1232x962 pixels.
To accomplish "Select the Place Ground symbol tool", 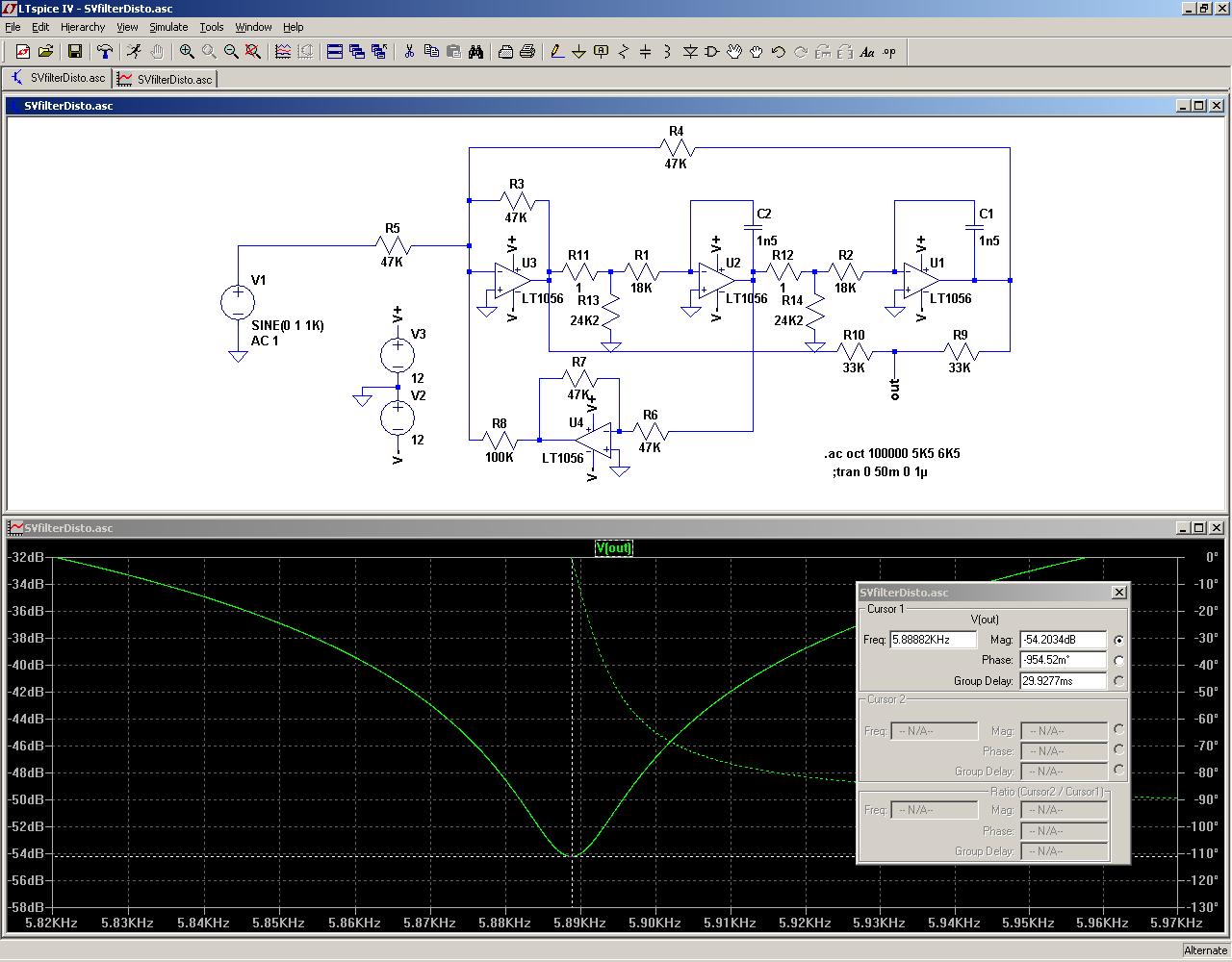I will click(x=579, y=52).
